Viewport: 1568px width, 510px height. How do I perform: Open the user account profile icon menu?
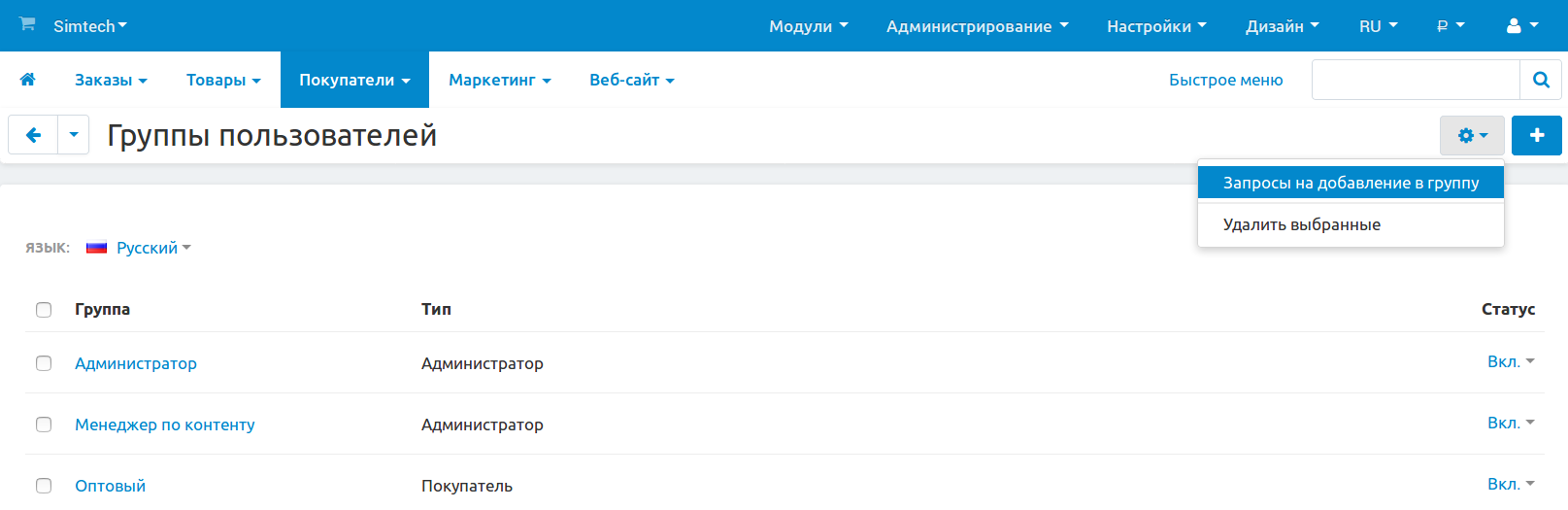(x=1520, y=26)
